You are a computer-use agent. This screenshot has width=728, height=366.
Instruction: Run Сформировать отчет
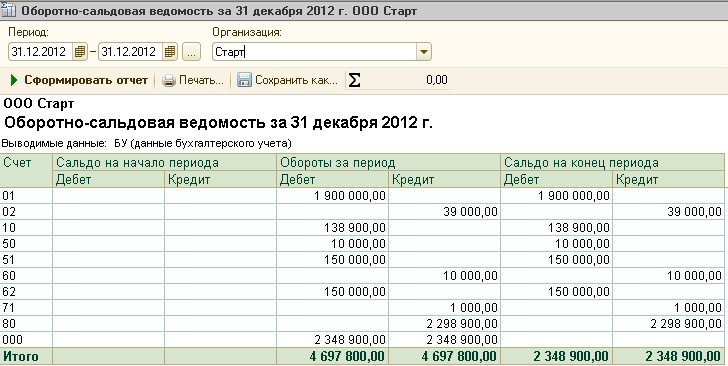tap(79, 80)
